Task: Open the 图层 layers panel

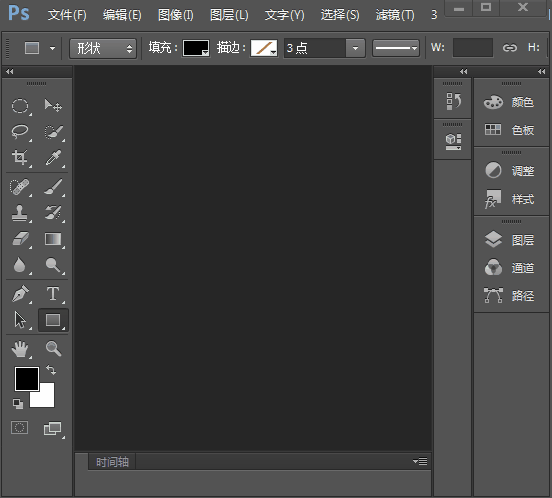Action: (509, 240)
